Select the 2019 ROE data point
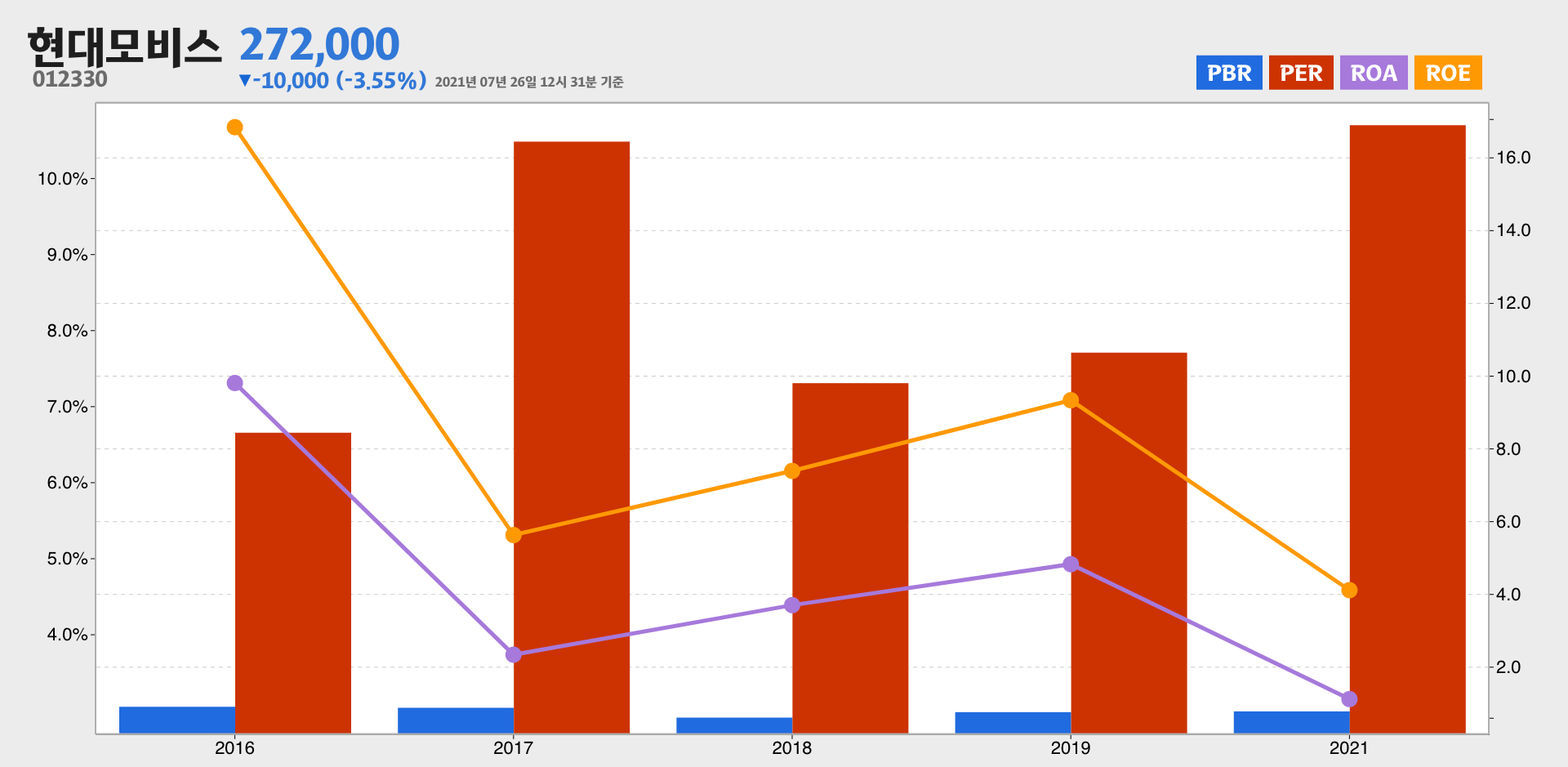This screenshot has width=1568, height=767. pyautogui.click(x=1071, y=400)
